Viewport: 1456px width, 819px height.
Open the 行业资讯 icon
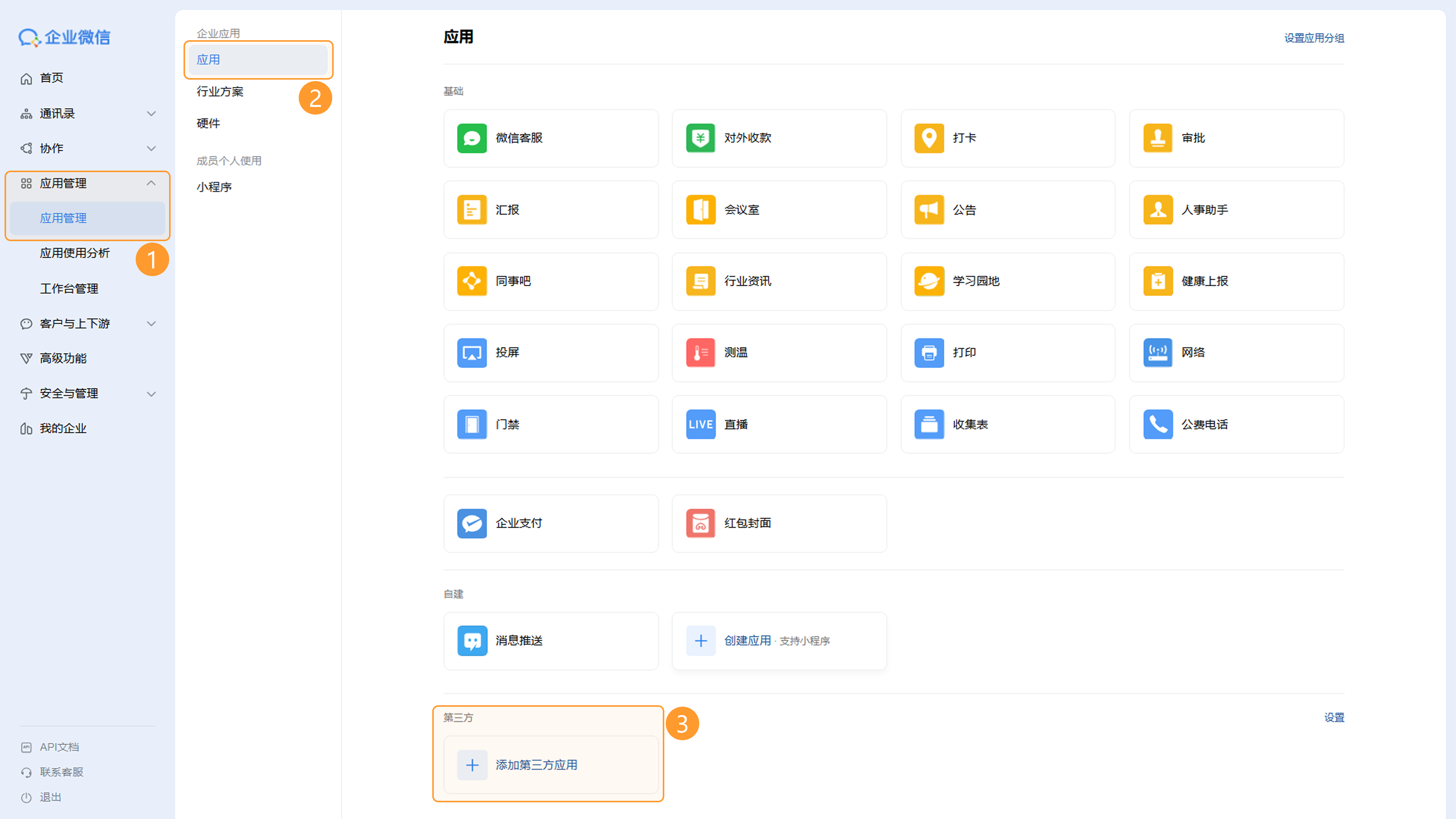click(x=700, y=281)
